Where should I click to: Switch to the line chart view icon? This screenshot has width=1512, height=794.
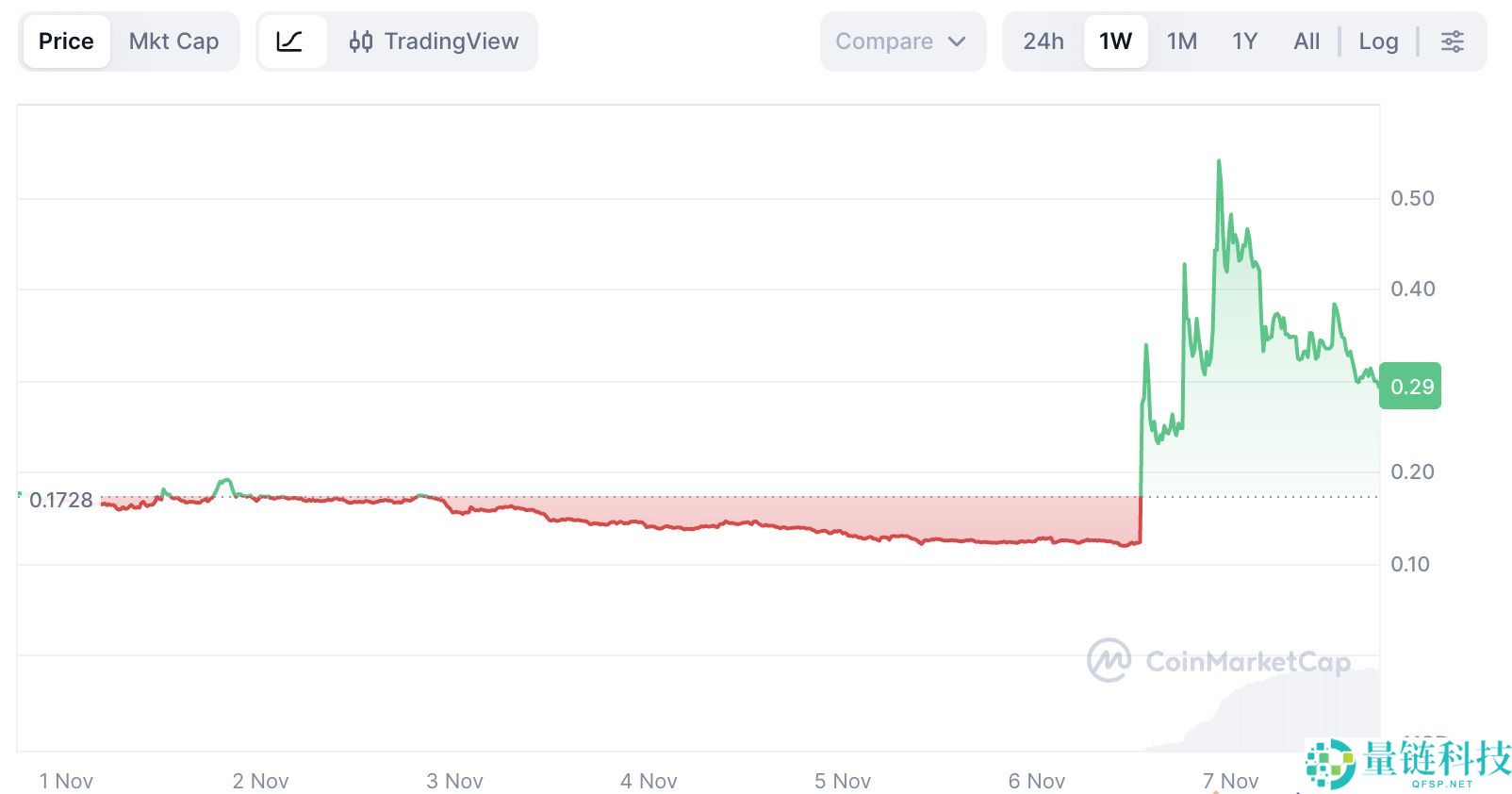(x=290, y=41)
